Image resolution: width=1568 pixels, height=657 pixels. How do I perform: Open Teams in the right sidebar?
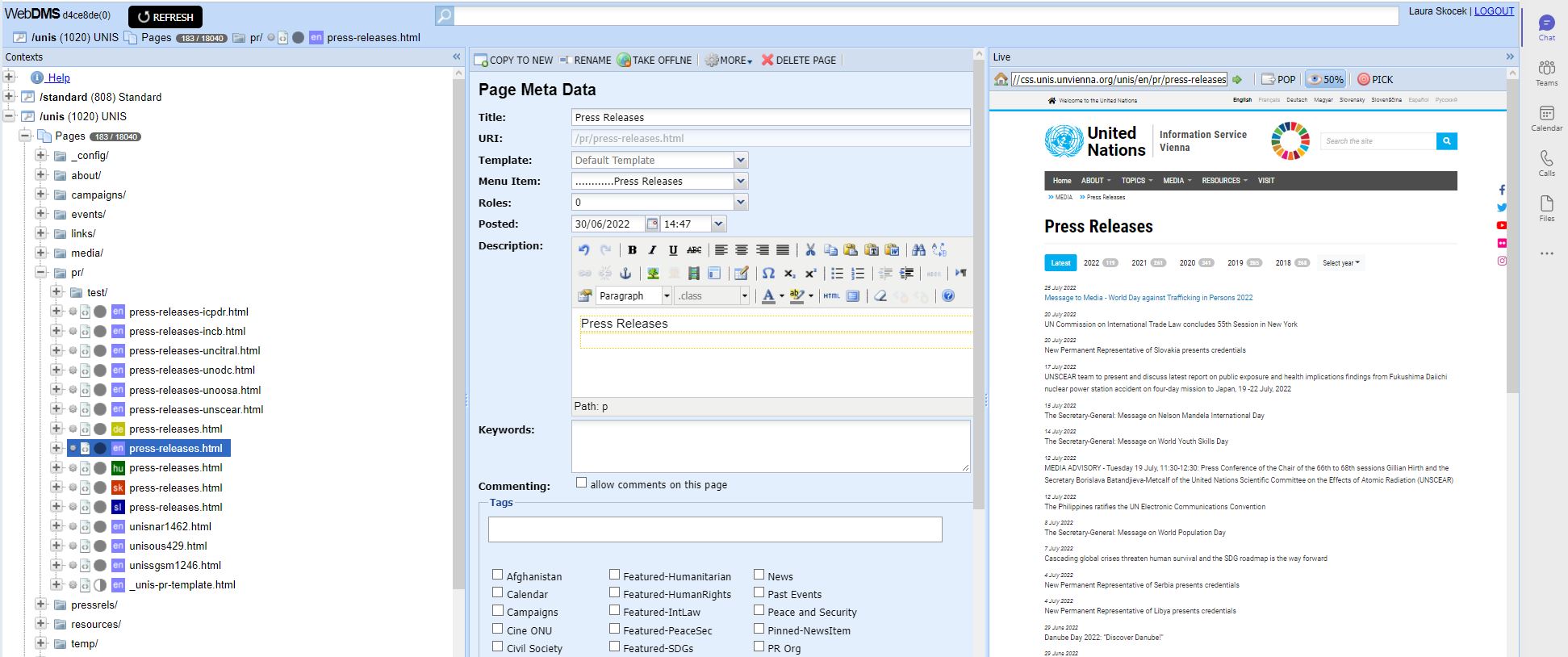pyautogui.click(x=1546, y=73)
